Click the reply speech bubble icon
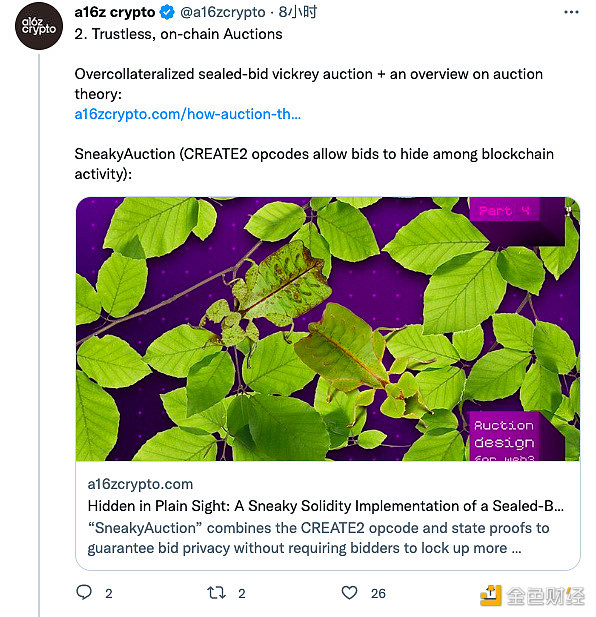This screenshot has height=617, width=596. (84, 592)
